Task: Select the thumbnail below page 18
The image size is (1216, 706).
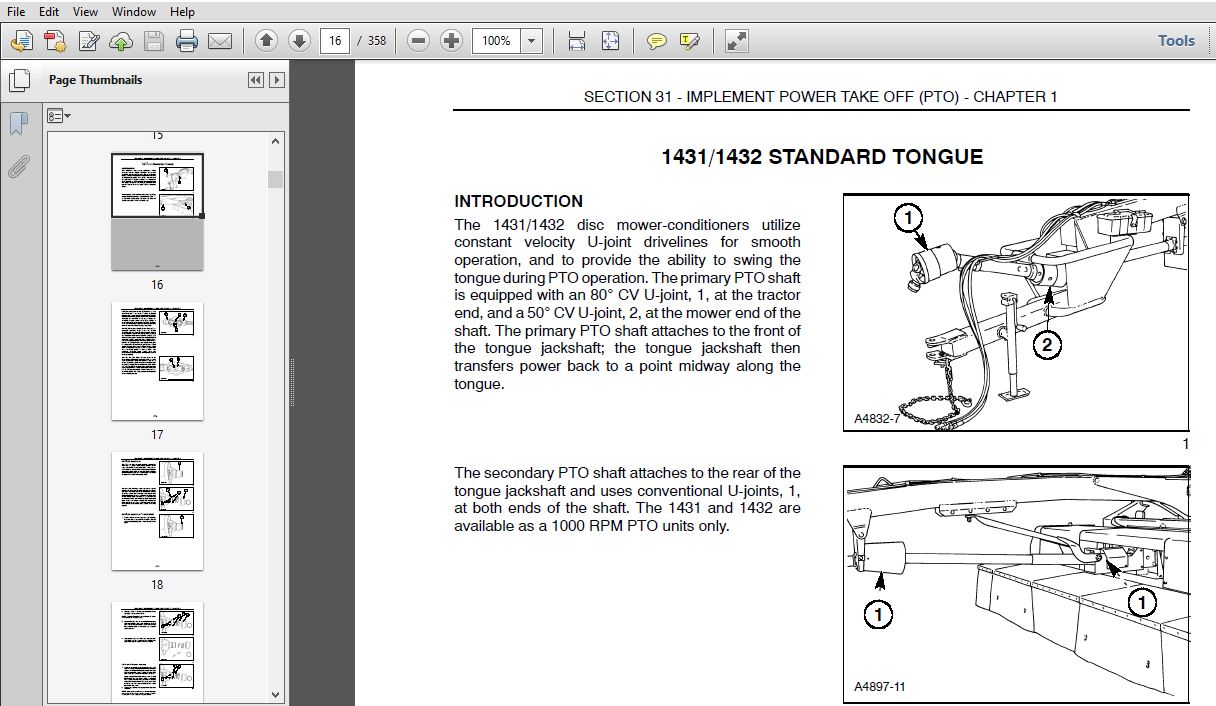Action: coord(157,652)
